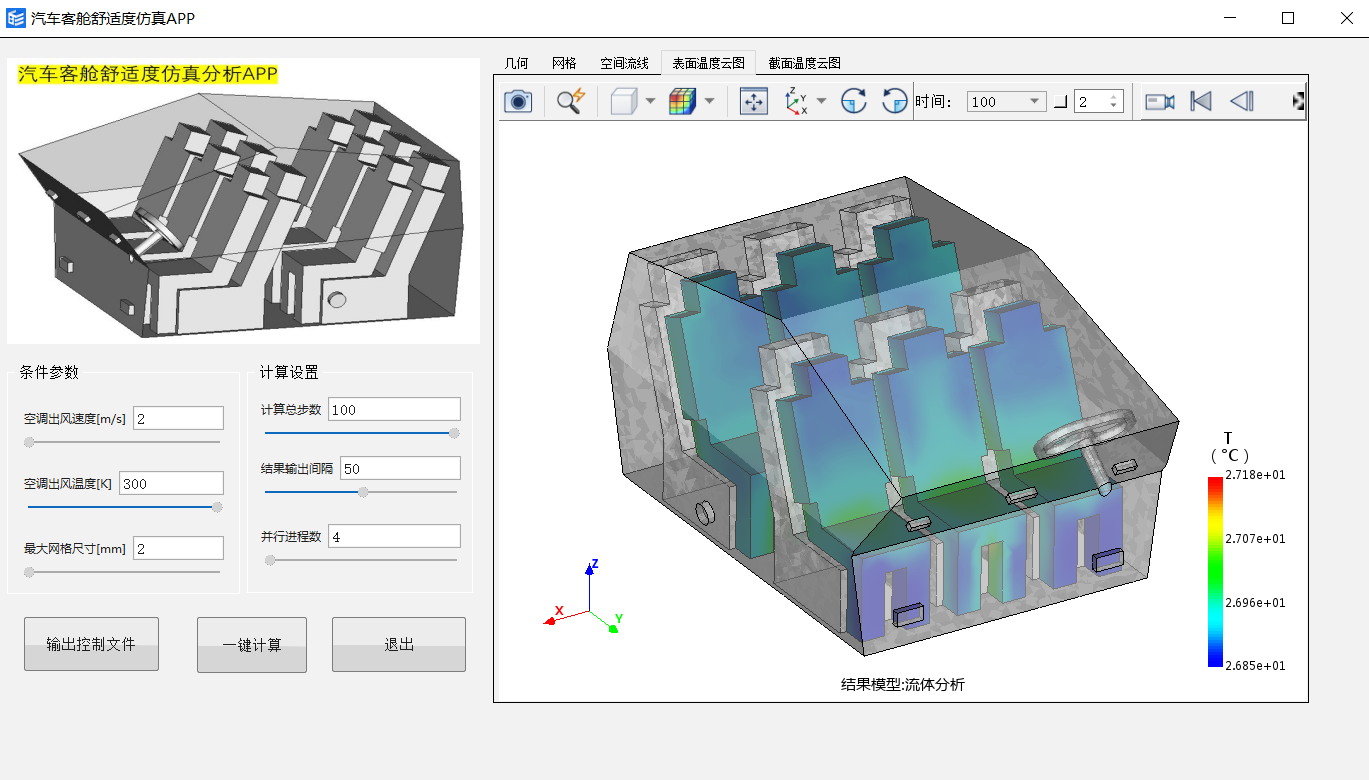This screenshot has height=780, width=1369.
Task: Maximize the application window
Action: pyautogui.click(x=1288, y=18)
